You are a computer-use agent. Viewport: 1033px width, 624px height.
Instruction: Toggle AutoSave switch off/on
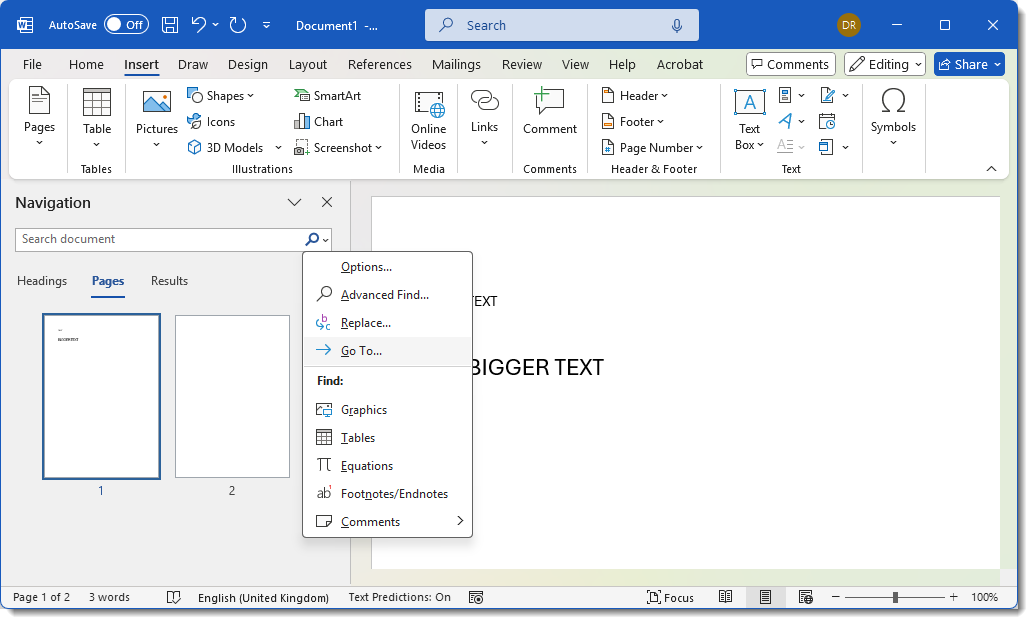126,25
